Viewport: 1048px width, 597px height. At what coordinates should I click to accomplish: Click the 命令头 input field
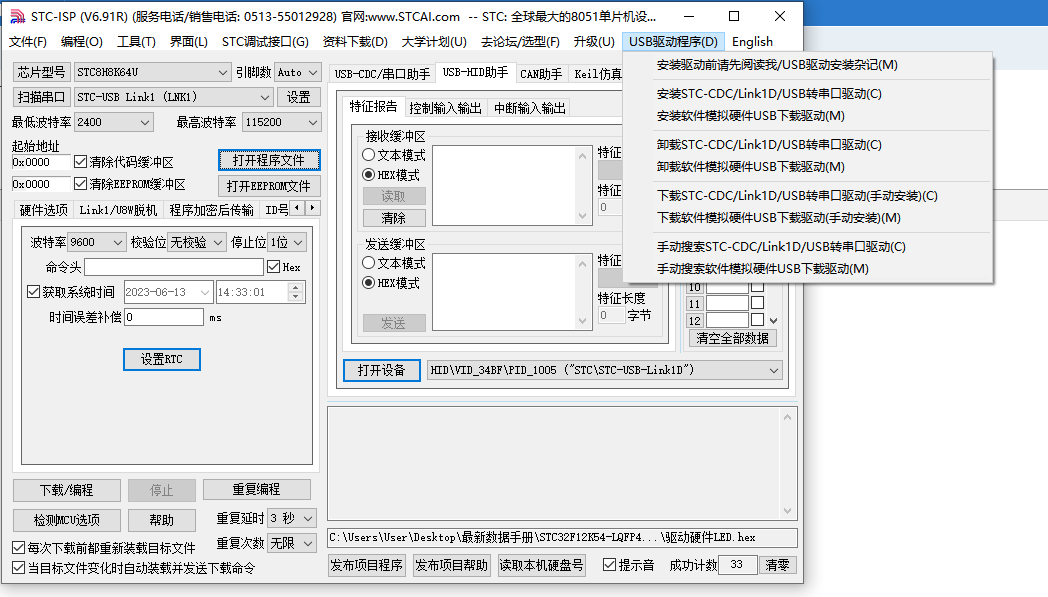[174, 267]
